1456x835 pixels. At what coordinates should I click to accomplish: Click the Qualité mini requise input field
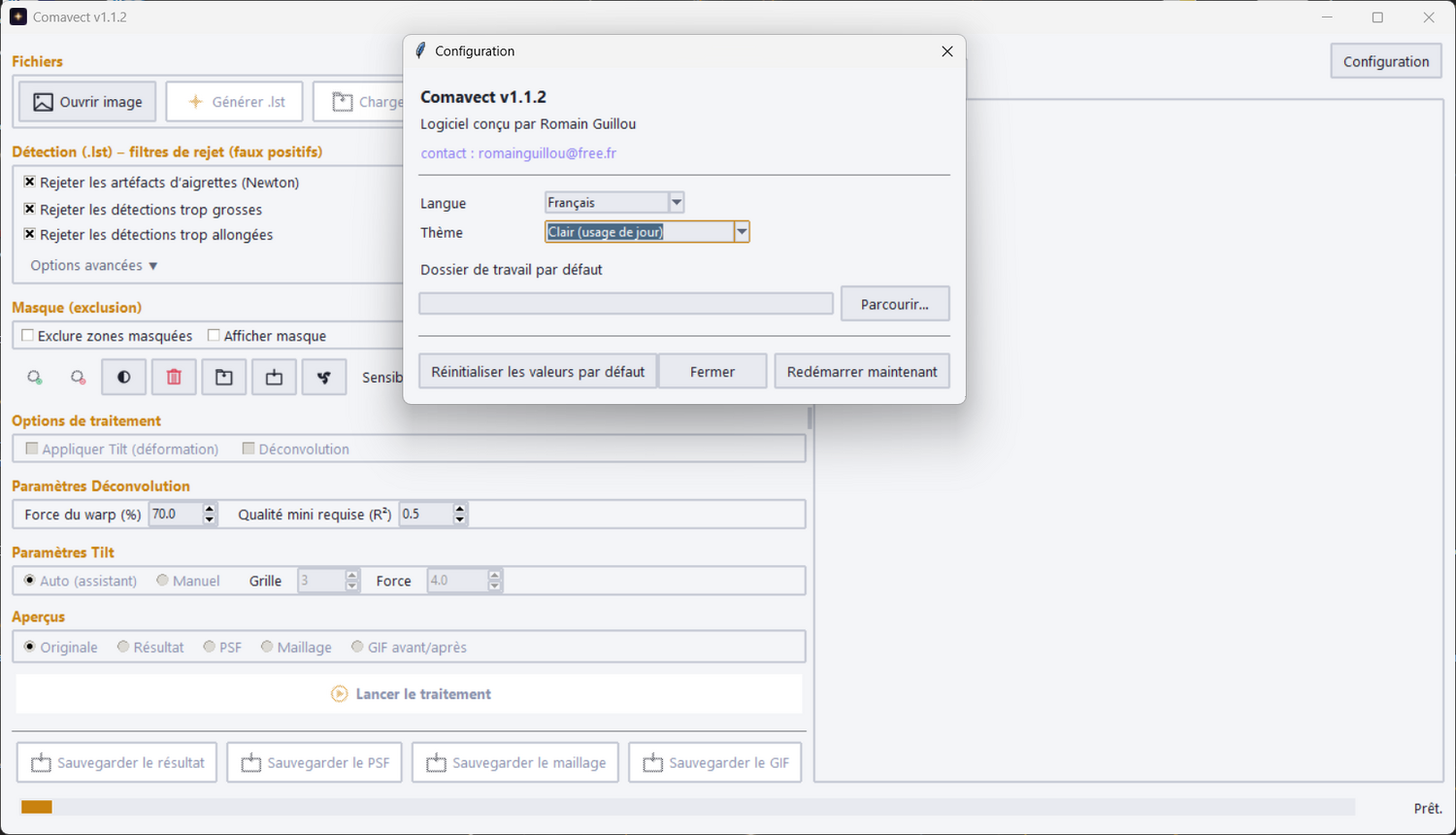427,514
